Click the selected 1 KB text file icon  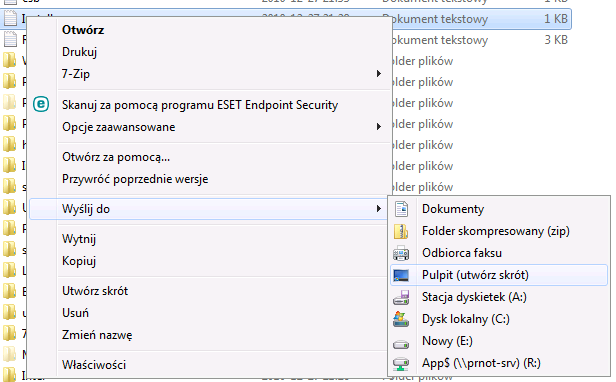pyautogui.click(x=9, y=18)
